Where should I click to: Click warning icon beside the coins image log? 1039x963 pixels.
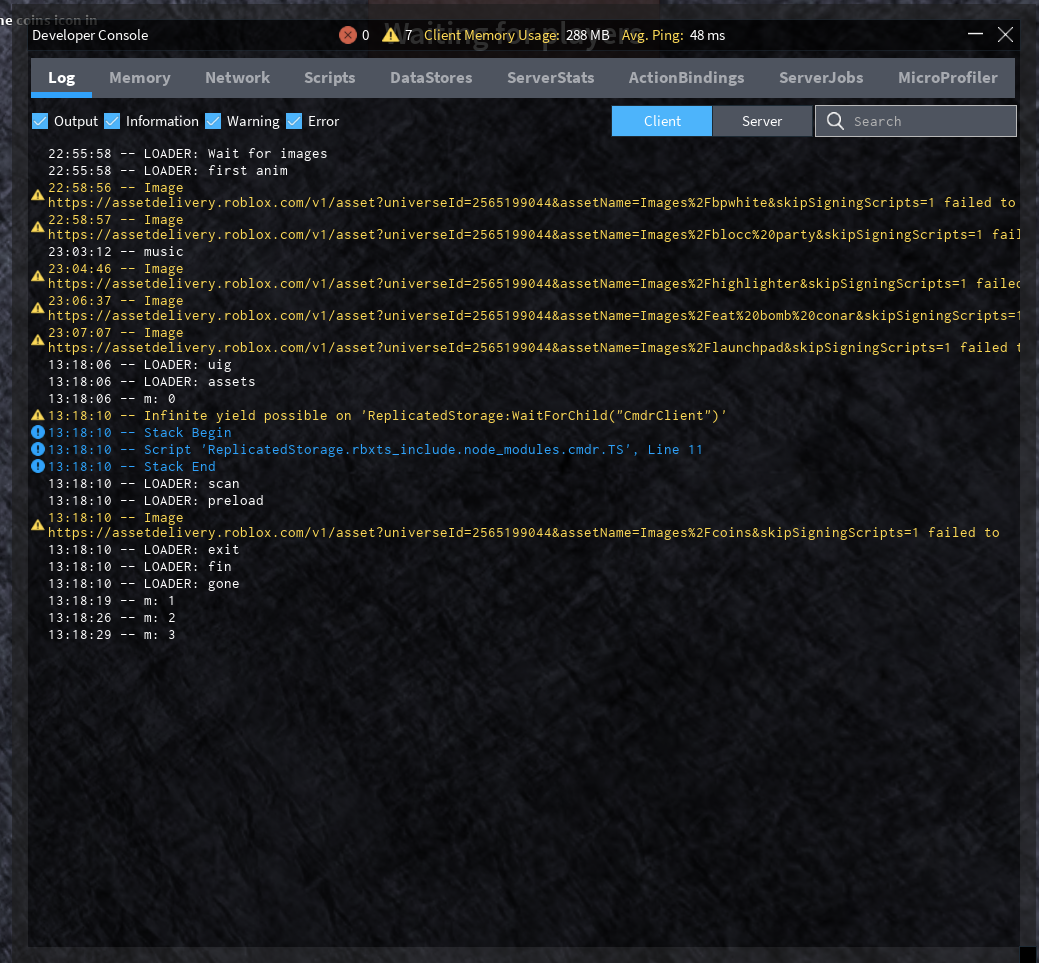coord(38,525)
